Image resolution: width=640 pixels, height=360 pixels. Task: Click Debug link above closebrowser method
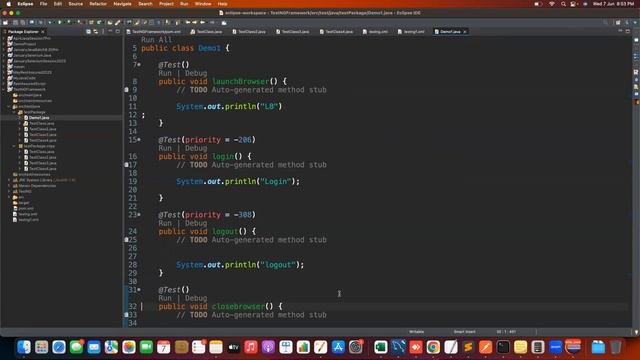coord(196,298)
